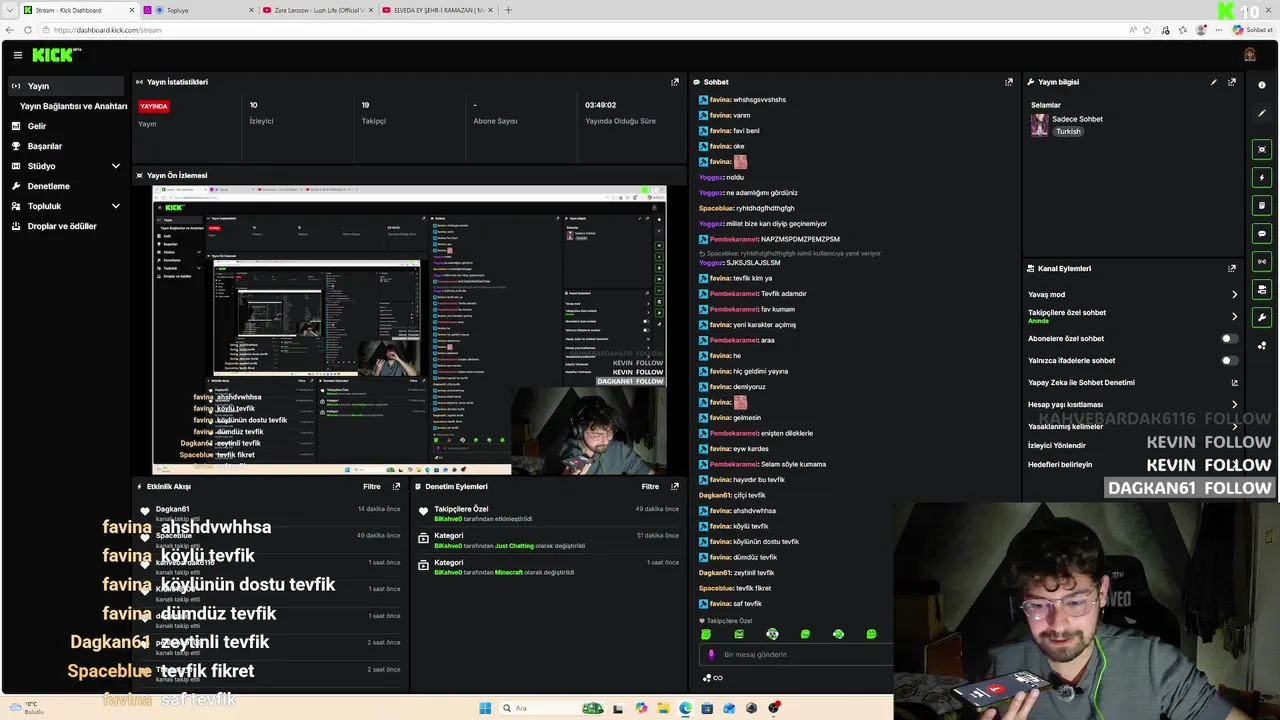Open Yayın Bağlantısı ve Anahtarı

[74, 106]
